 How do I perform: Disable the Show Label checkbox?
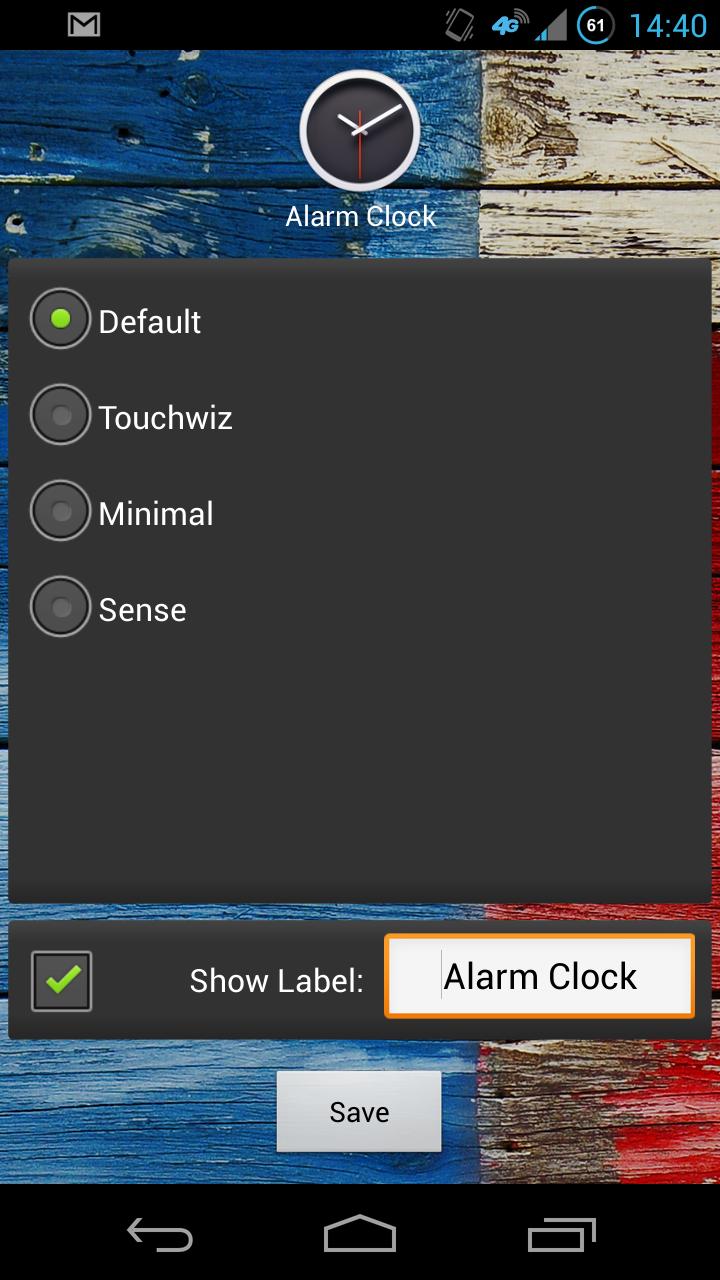(x=61, y=981)
